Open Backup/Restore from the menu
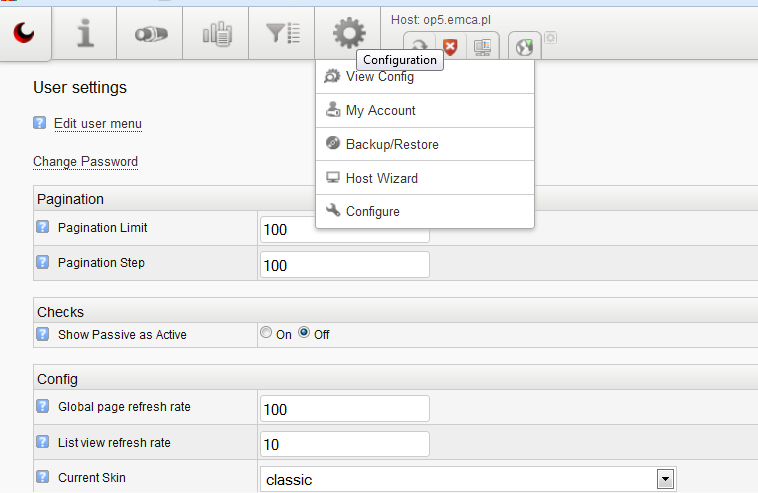The width and height of the screenshot is (758, 493). coord(392,145)
